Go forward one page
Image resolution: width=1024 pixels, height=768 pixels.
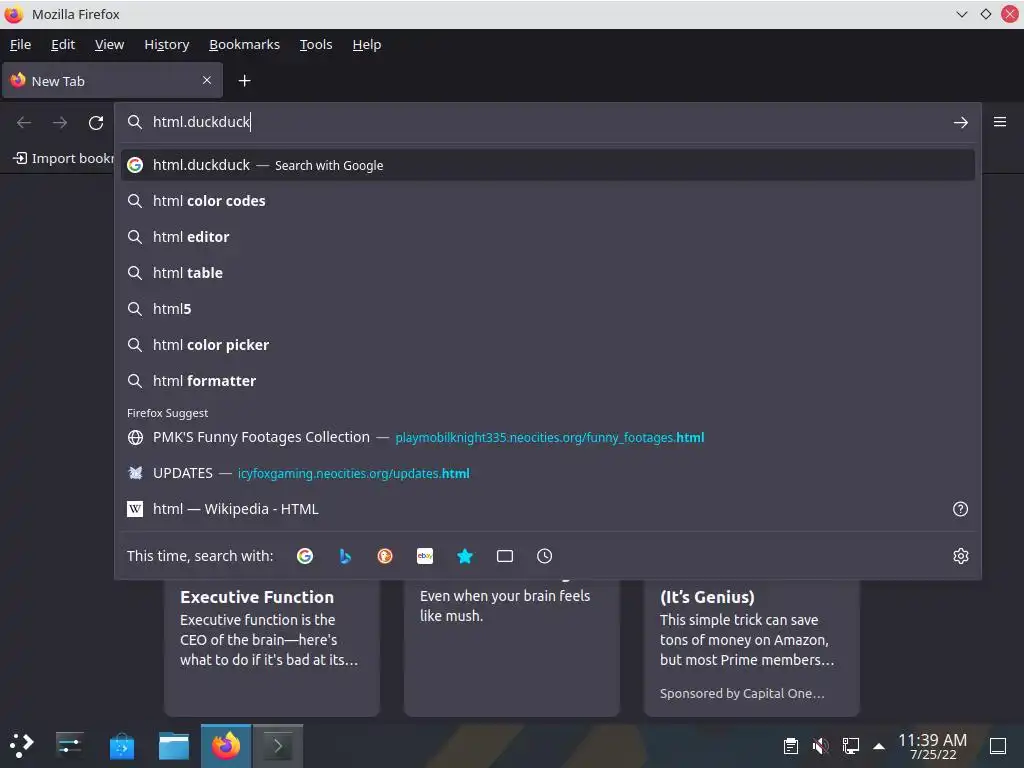60,122
